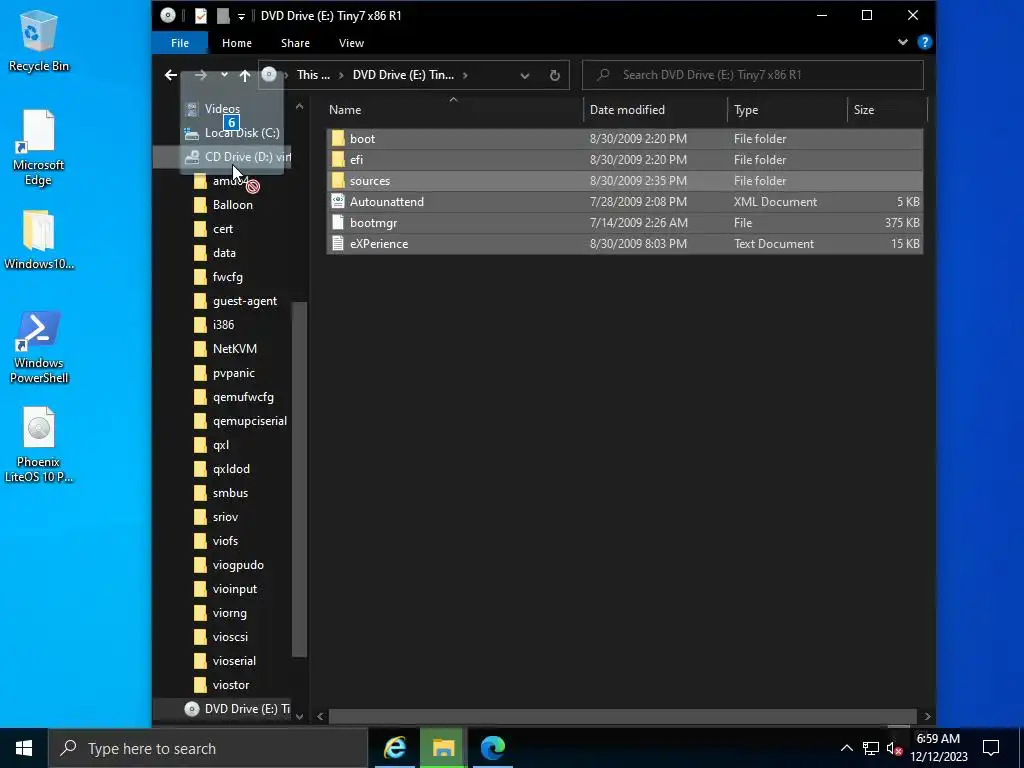Go back using the back arrow
This screenshot has height=768, width=1024.
point(171,75)
